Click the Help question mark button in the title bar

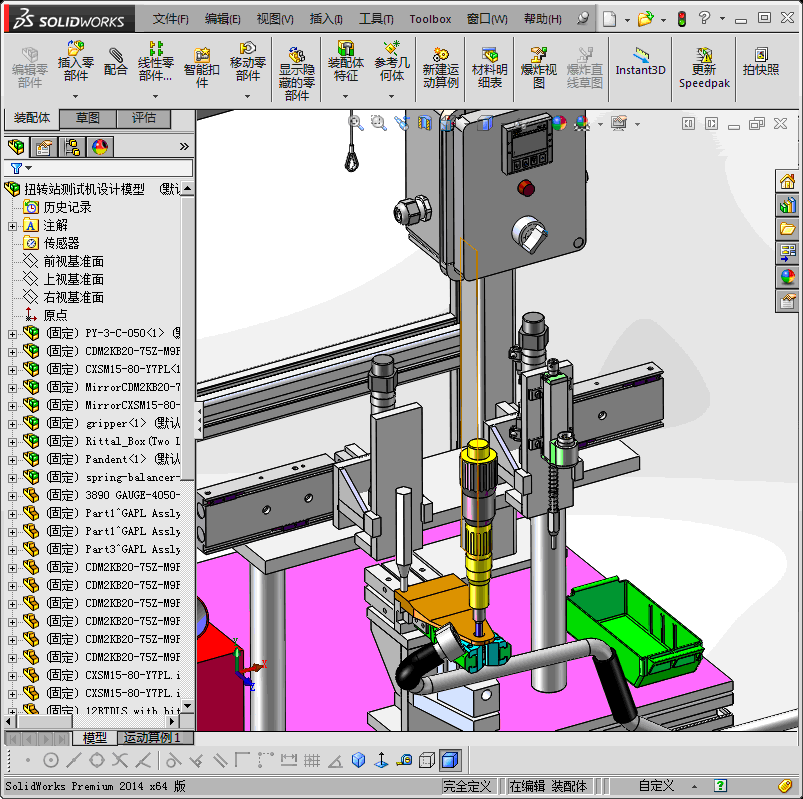point(705,18)
